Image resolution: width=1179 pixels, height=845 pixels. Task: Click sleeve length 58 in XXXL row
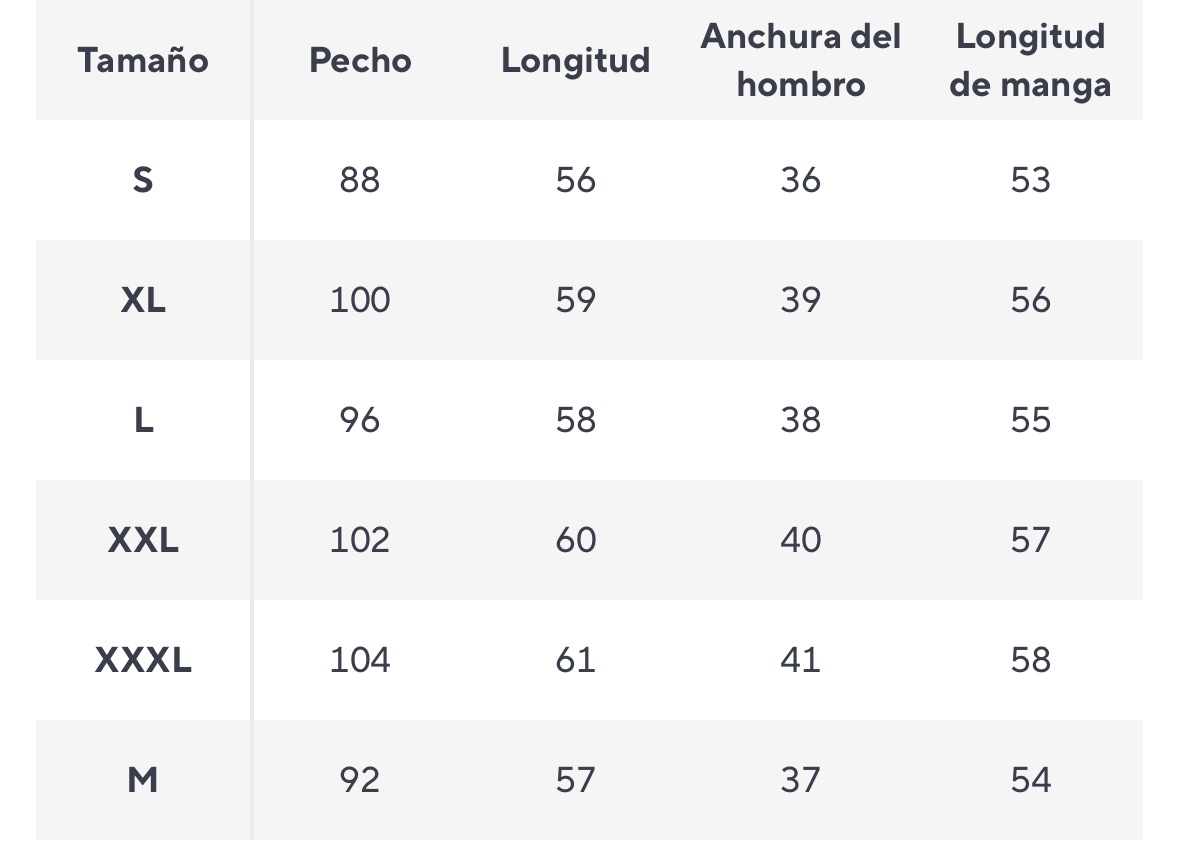click(1030, 660)
